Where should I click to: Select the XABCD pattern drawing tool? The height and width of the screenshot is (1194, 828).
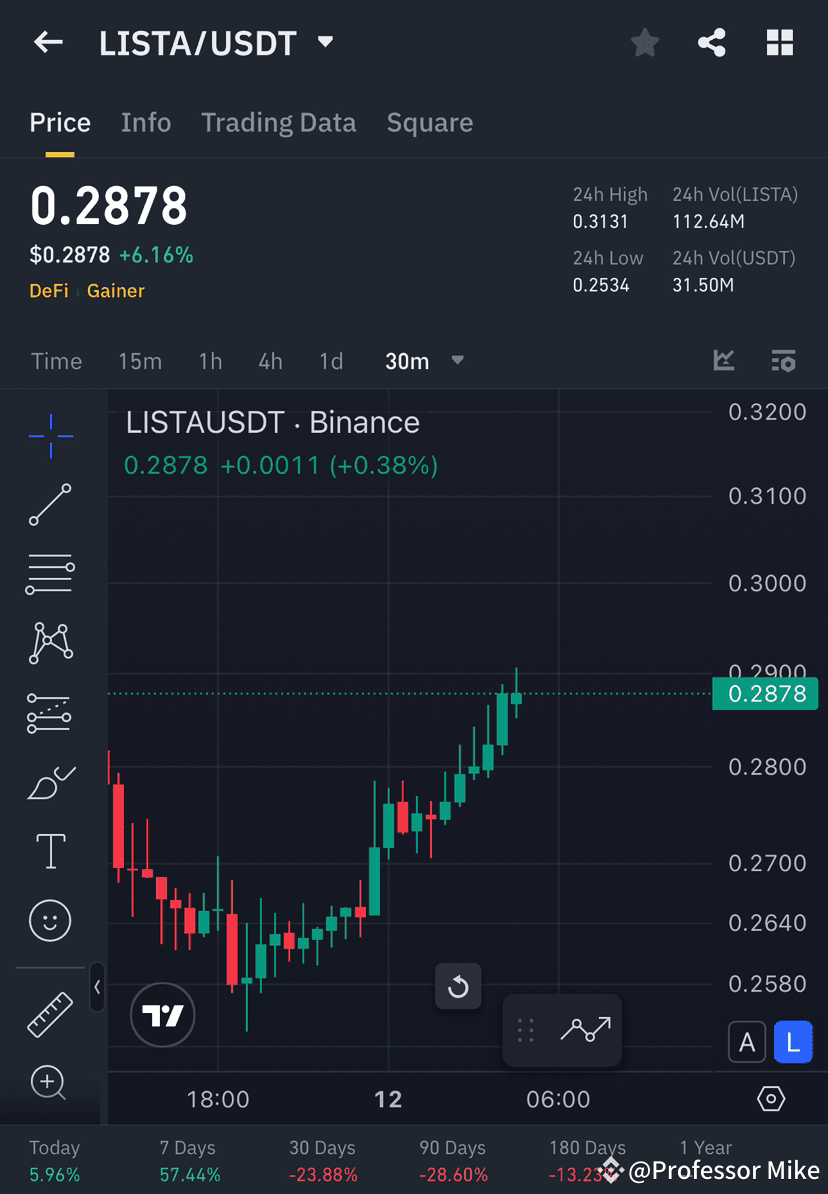[50, 642]
